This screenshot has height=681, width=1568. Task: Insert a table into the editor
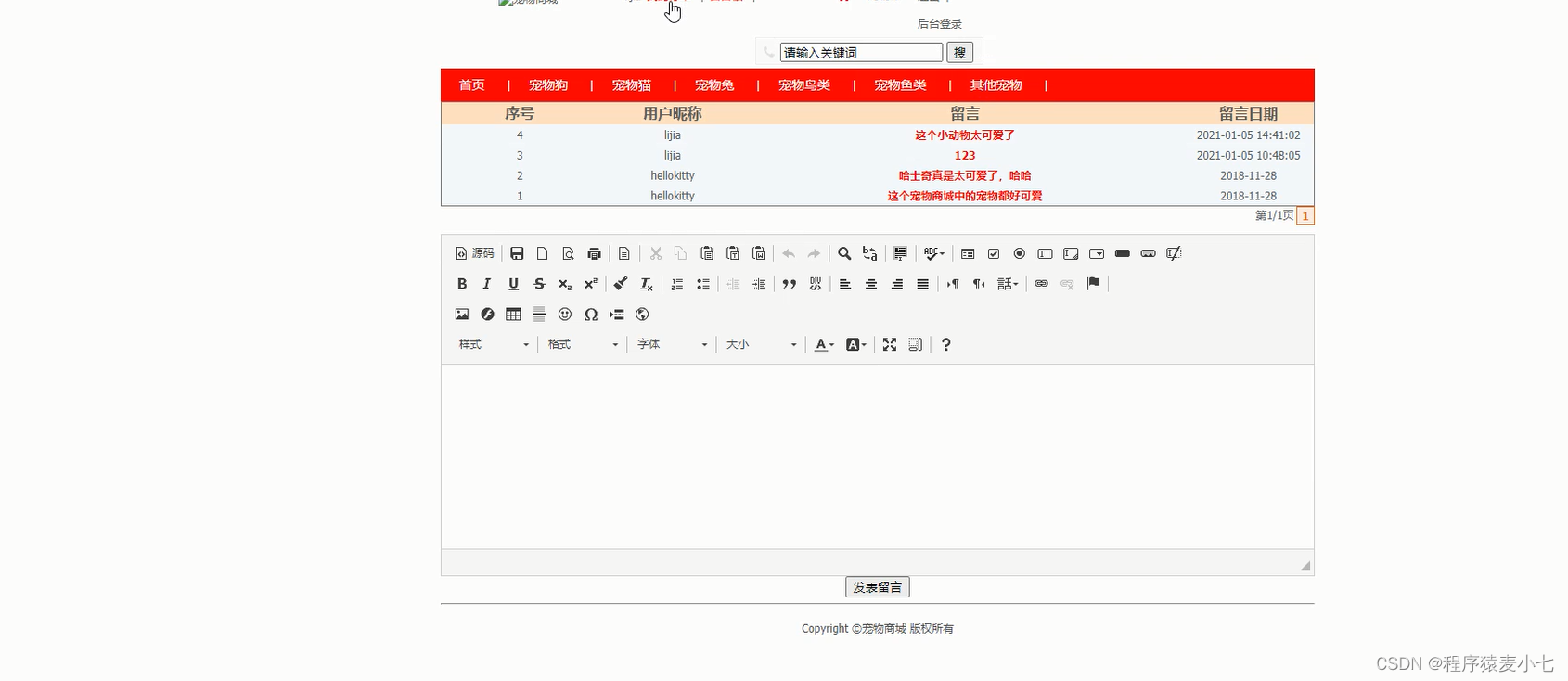513,315
